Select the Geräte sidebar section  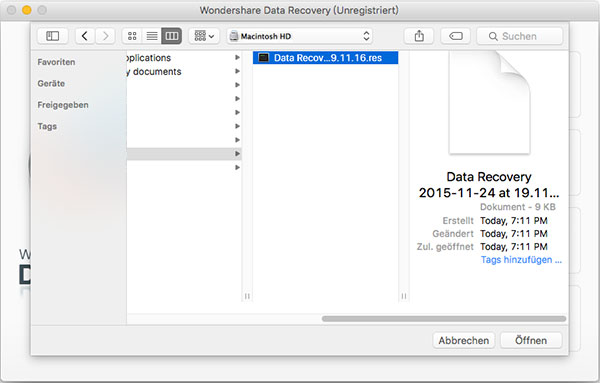pos(51,83)
